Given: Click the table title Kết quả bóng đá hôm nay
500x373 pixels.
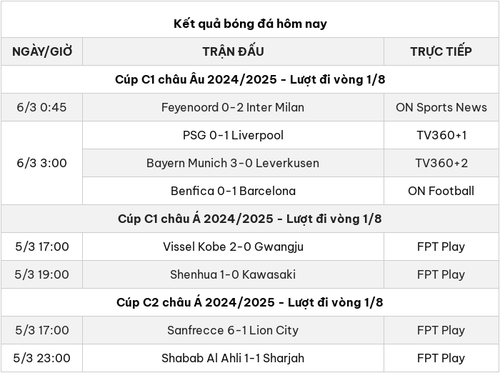Looking at the screenshot, I should coord(250,24).
